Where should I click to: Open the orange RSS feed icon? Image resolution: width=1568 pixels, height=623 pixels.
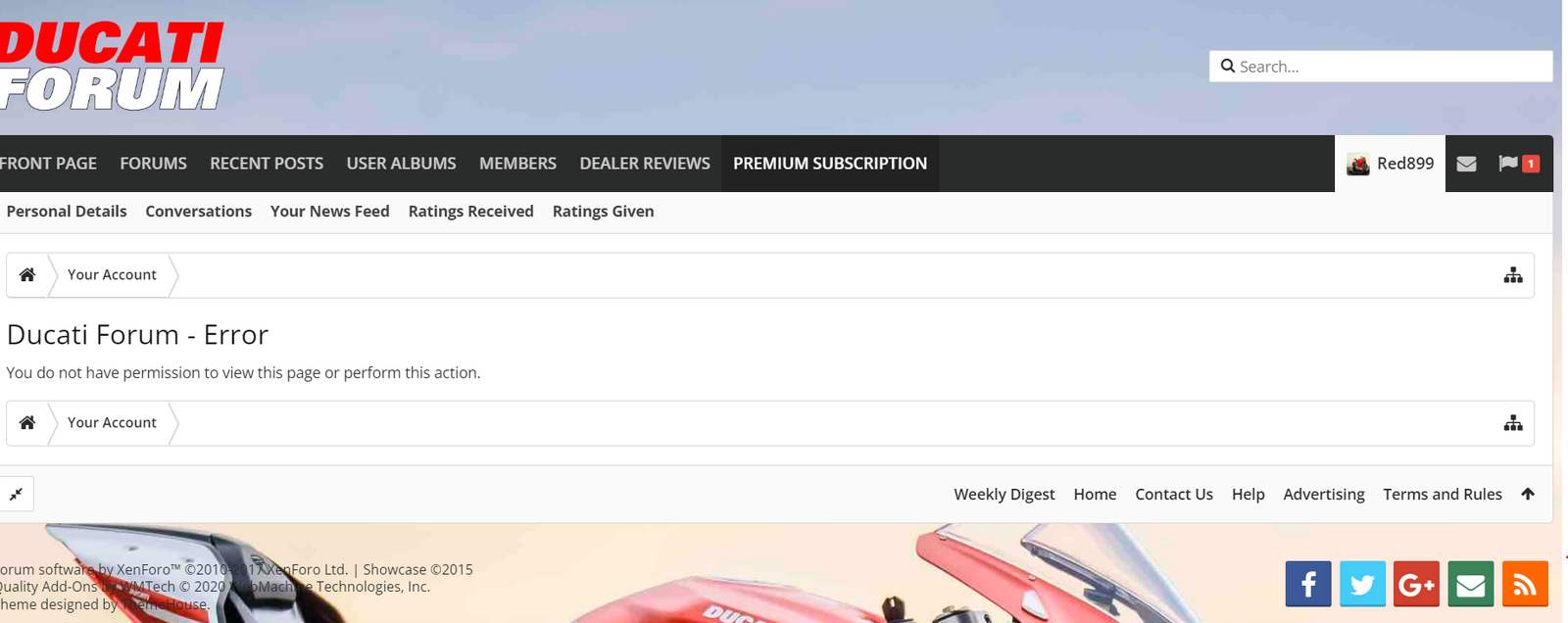coord(1525,584)
